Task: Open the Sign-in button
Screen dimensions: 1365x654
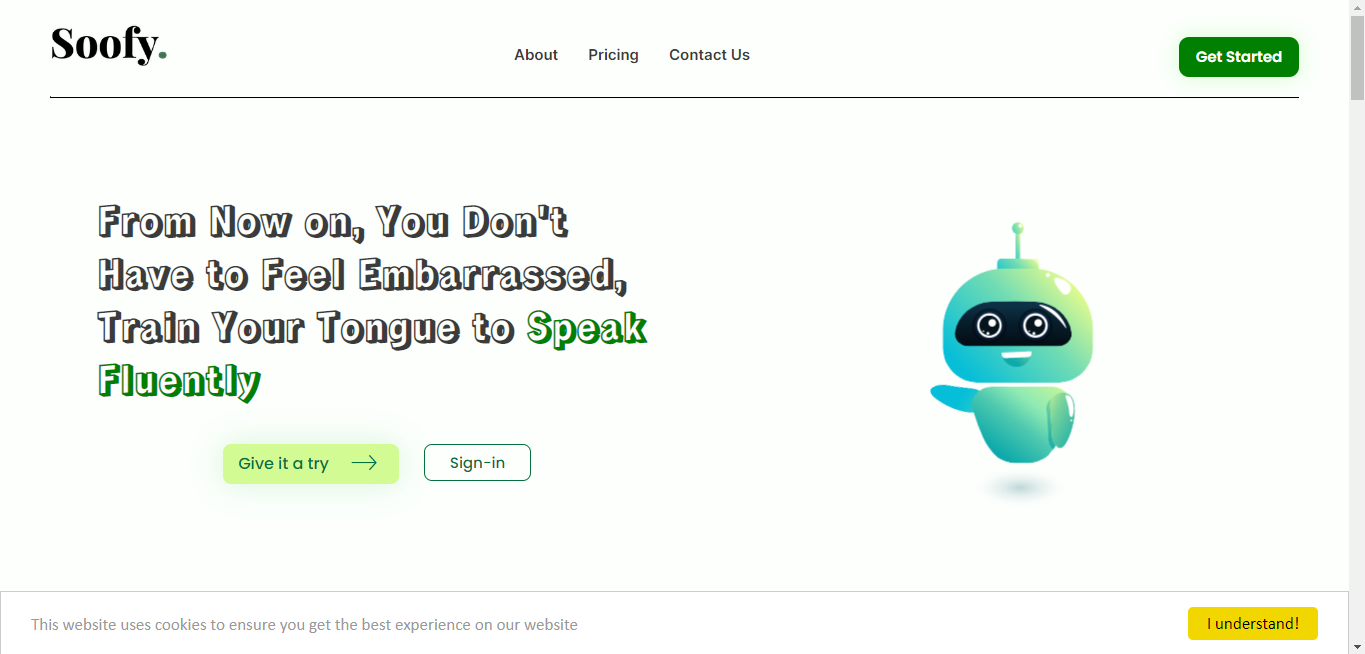Action: pyautogui.click(x=477, y=463)
